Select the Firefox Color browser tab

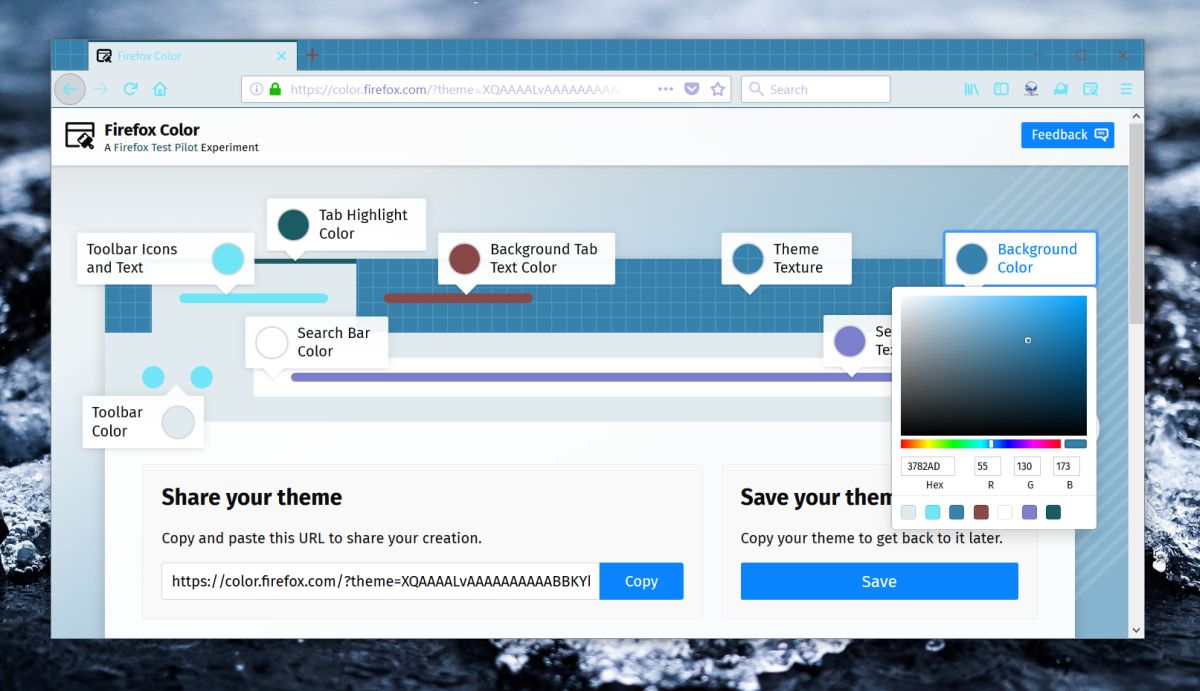[193, 56]
